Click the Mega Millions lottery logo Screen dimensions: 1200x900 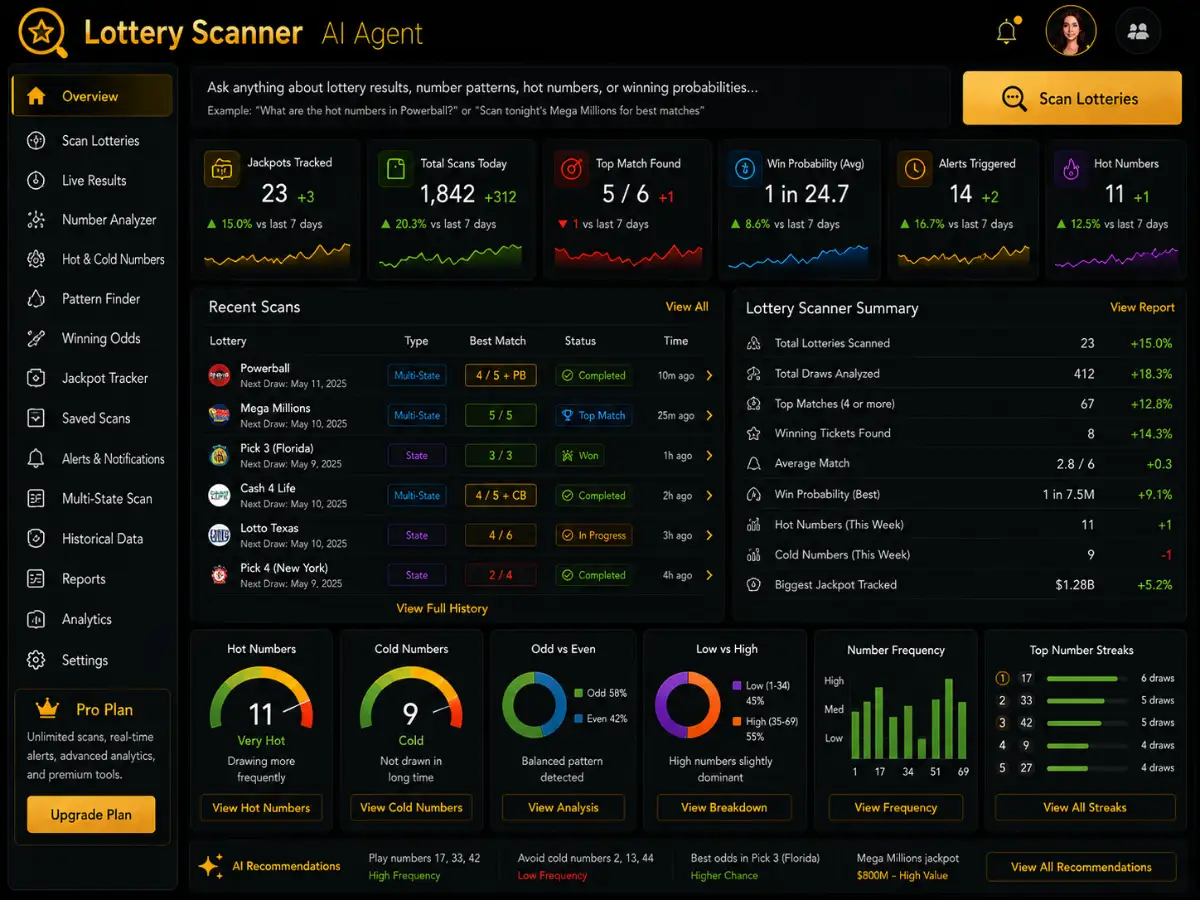point(219,415)
